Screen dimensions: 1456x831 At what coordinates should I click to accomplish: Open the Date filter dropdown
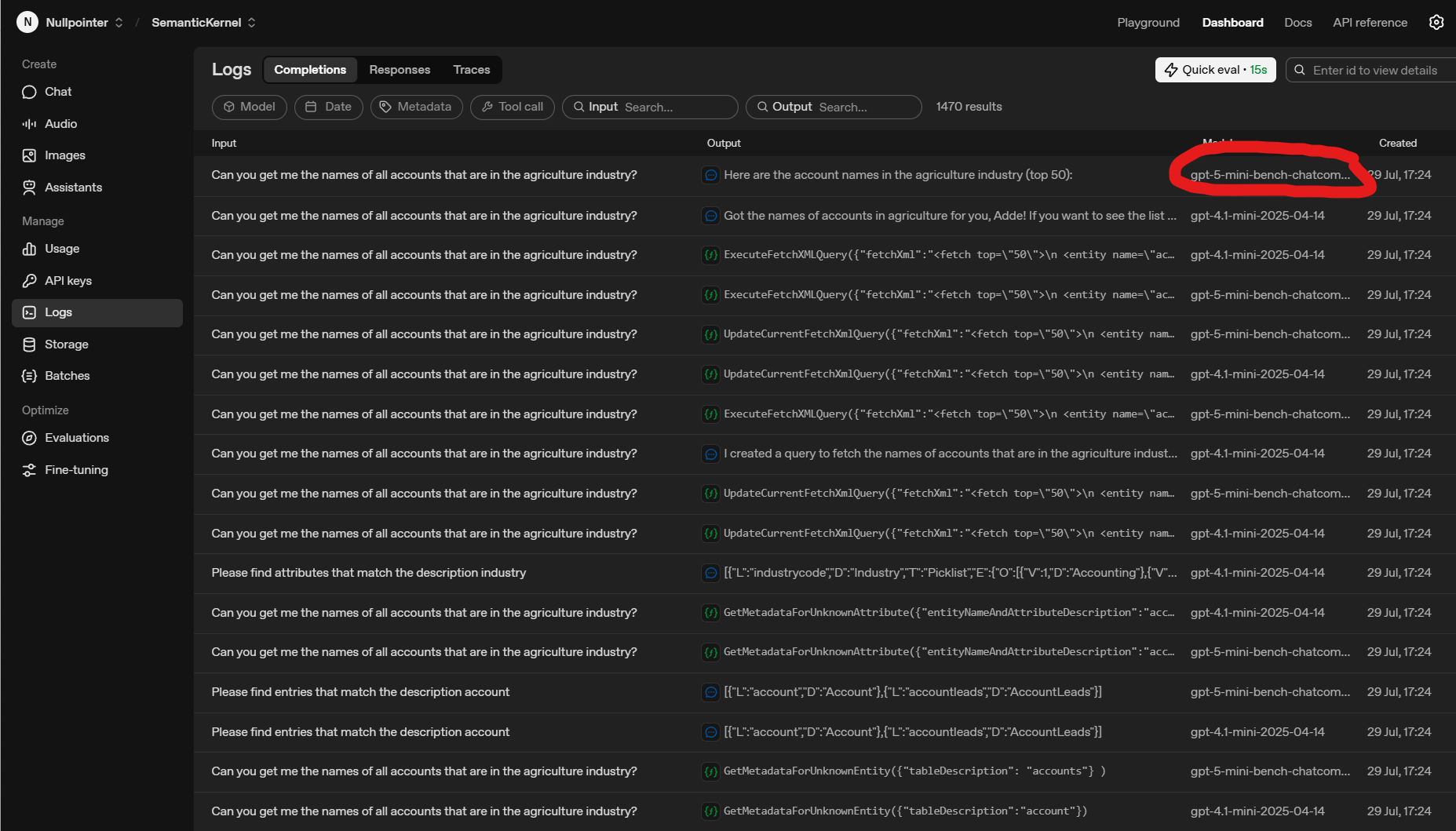(328, 107)
